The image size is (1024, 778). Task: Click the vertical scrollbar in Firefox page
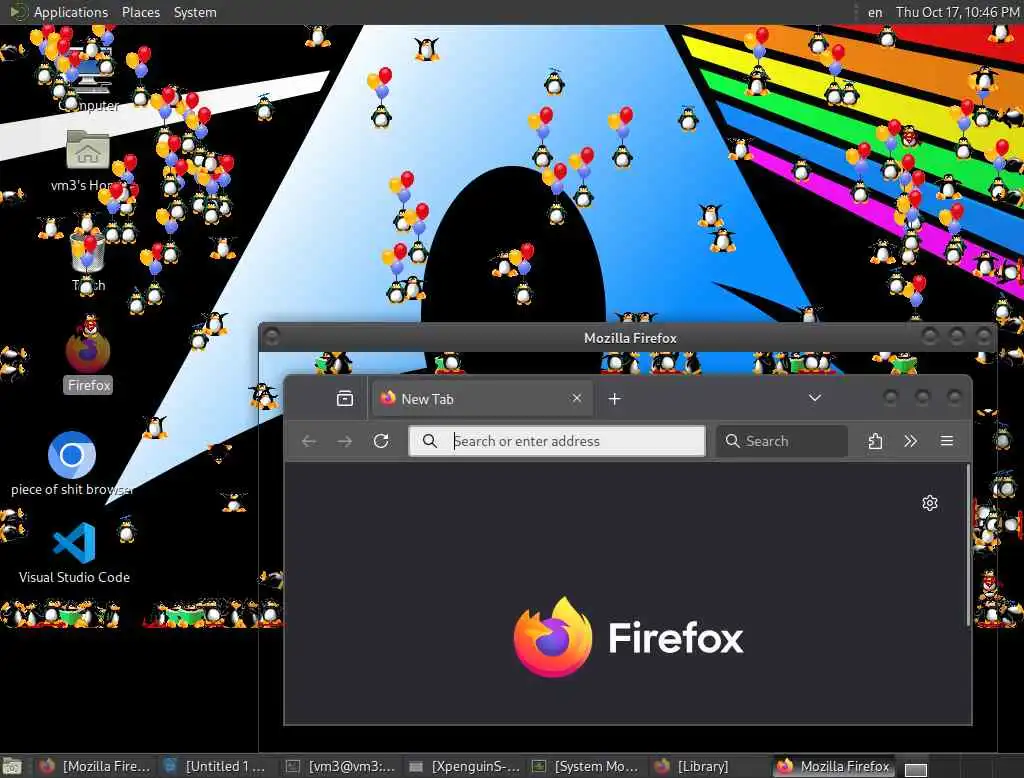point(968,545)
